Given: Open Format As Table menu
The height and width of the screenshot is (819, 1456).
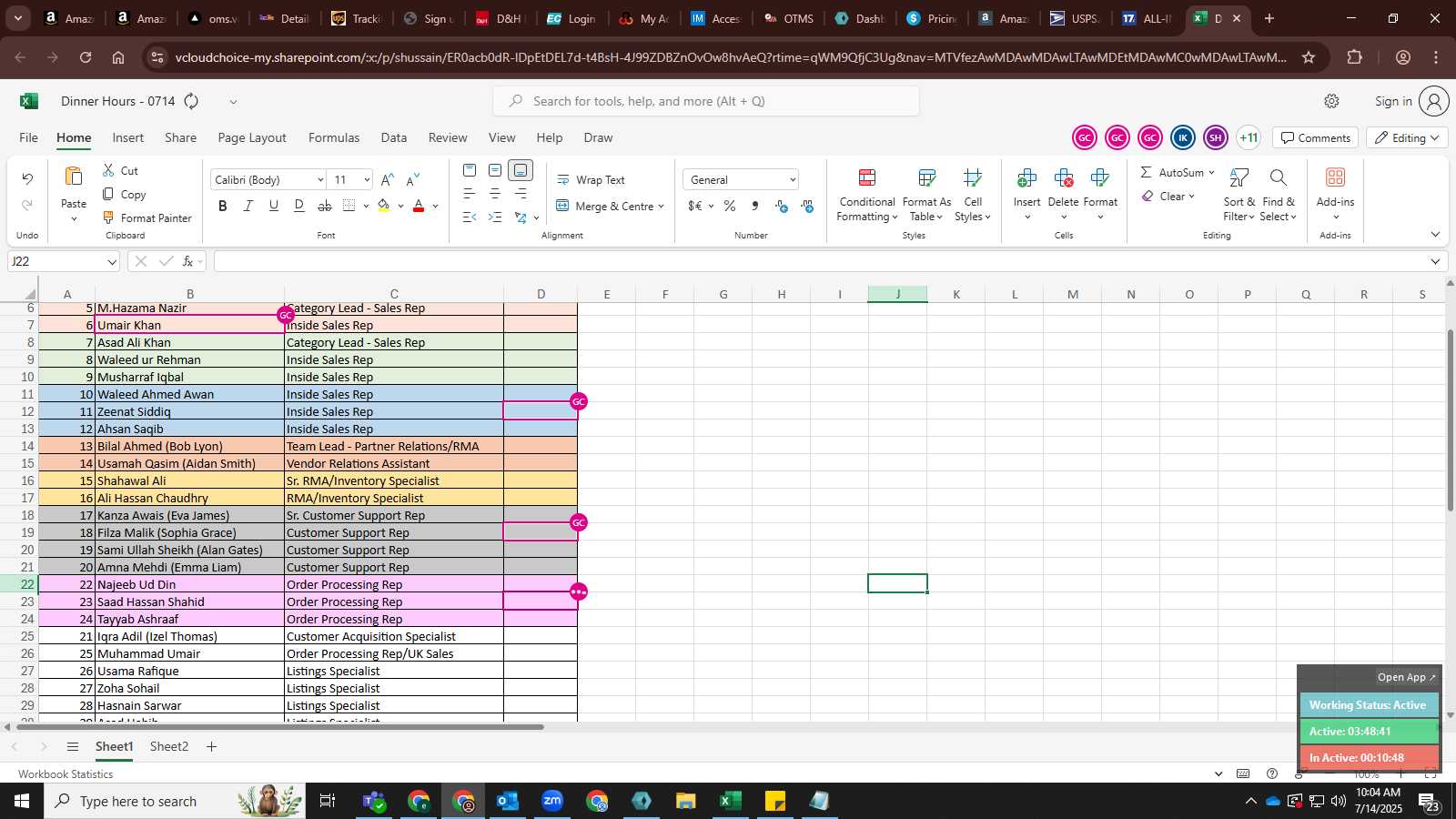Looking at the screenshot, I should tap(926, 195).
